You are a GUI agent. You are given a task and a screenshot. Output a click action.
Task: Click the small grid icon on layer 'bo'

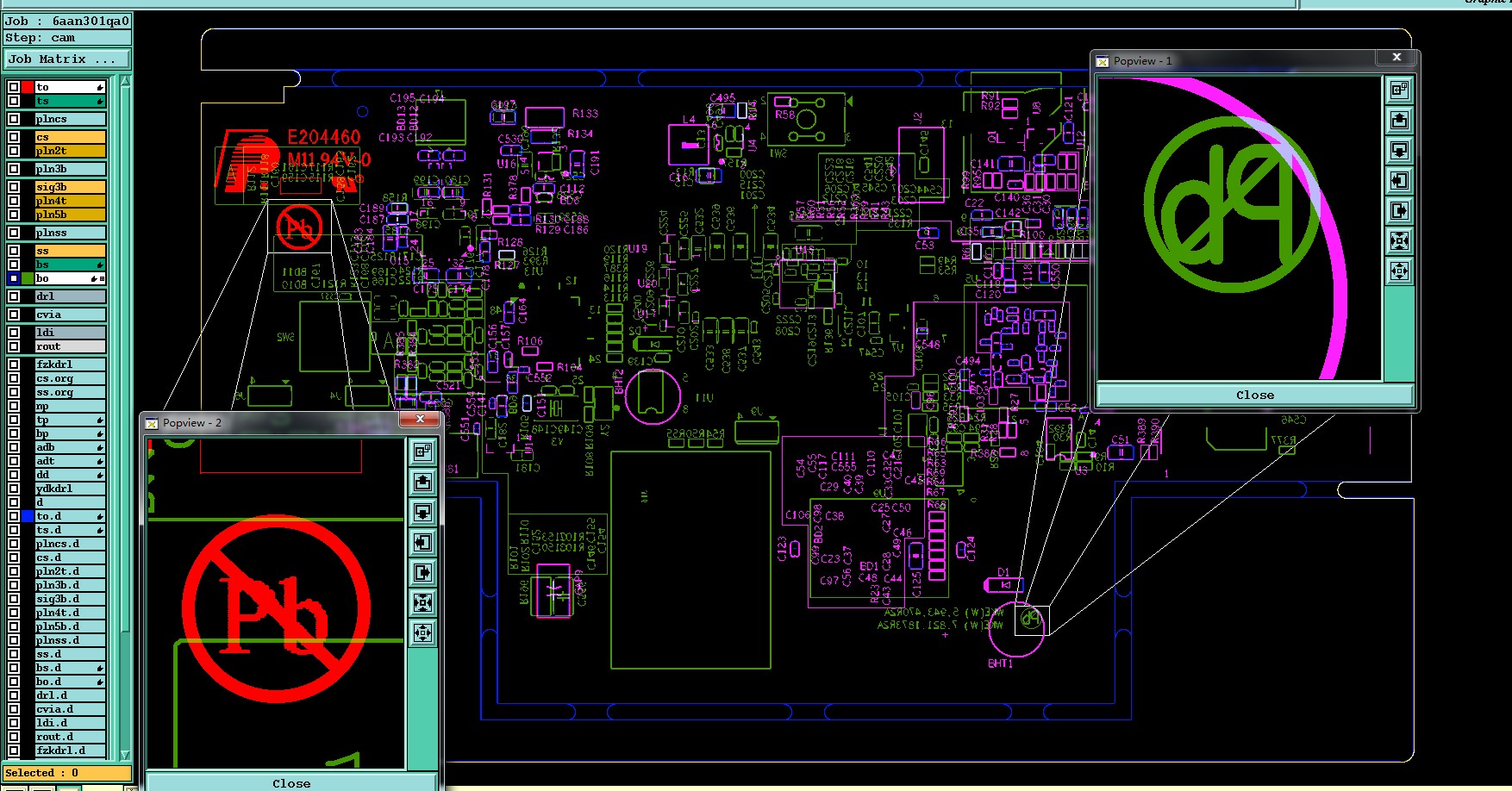(102, 278)
